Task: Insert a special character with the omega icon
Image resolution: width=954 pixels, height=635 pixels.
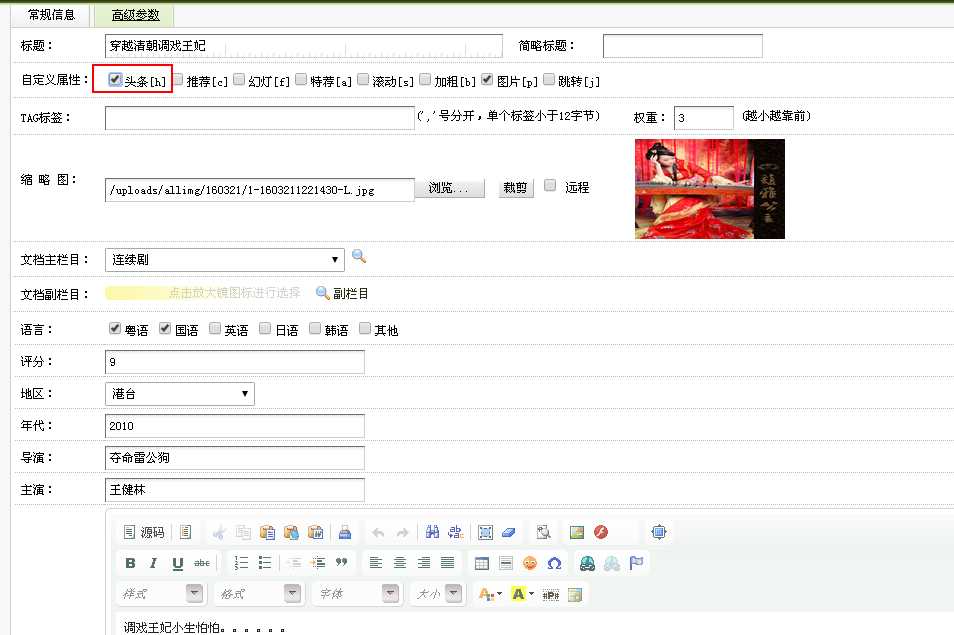Action: click(554, 563)
